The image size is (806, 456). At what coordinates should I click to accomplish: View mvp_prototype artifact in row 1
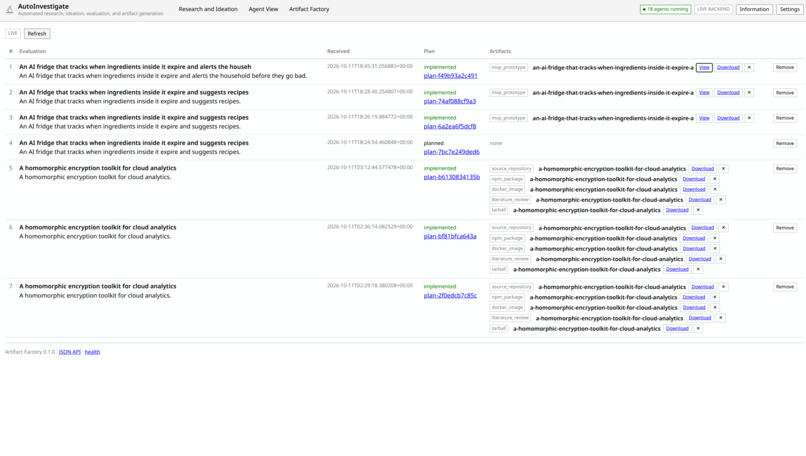[x=704, y=67]
